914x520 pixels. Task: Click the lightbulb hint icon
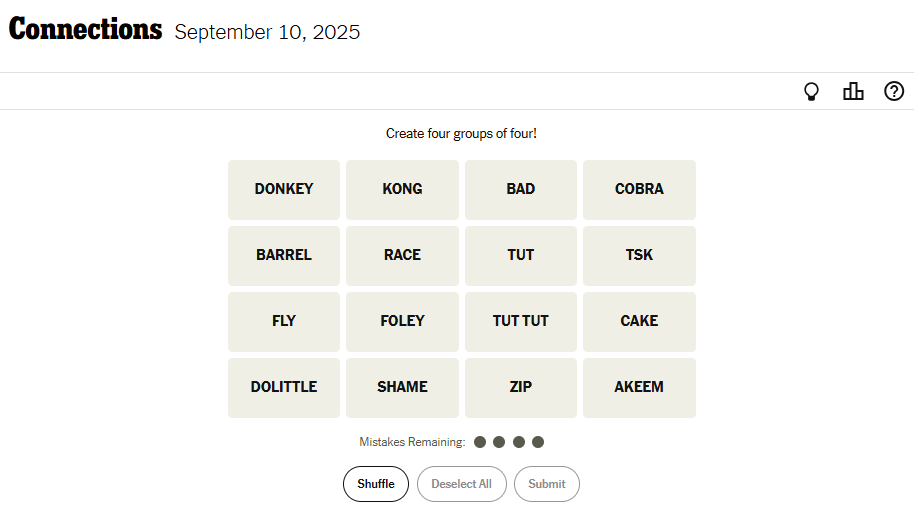pos(812,91)
